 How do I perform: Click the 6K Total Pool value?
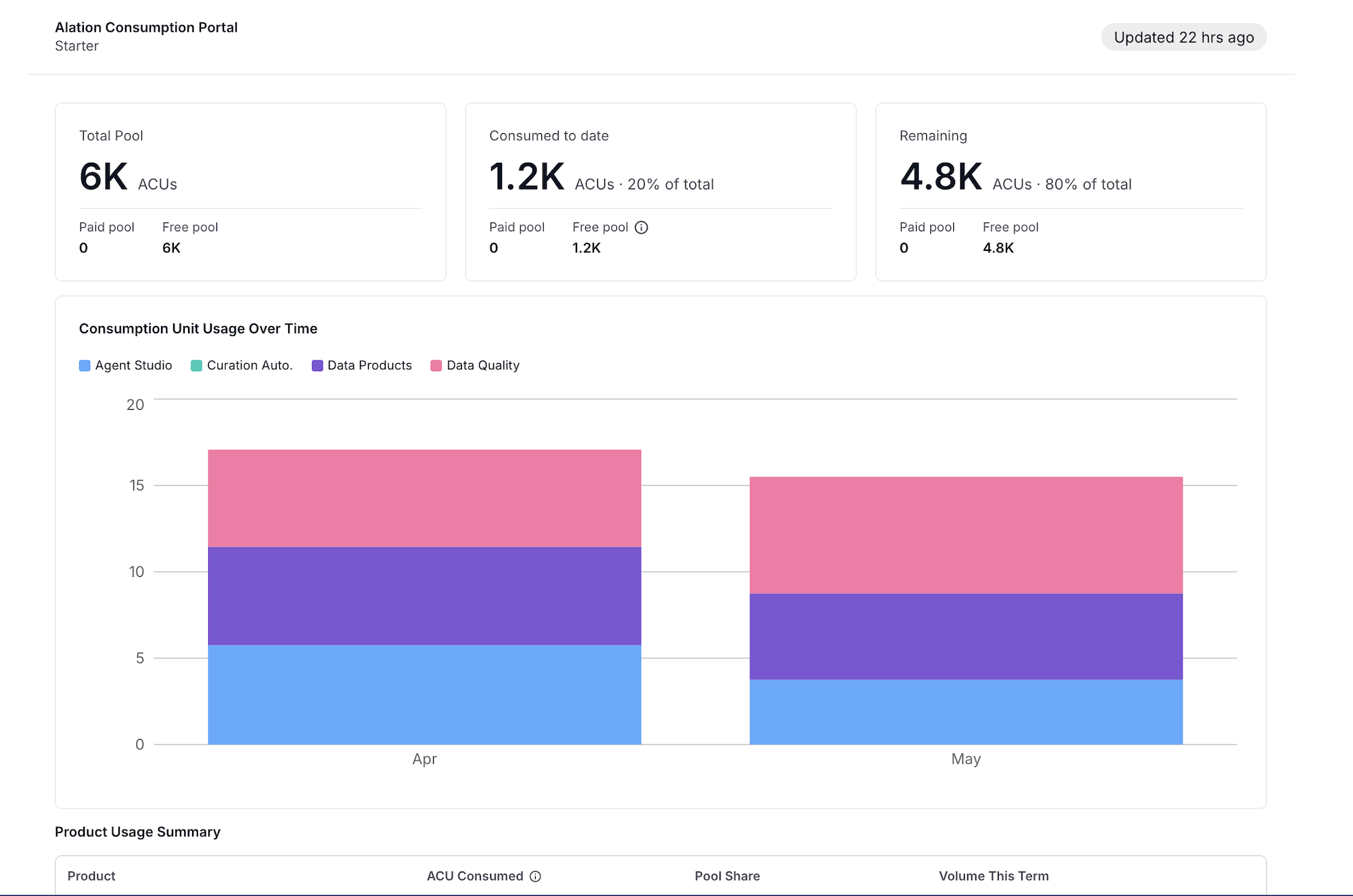(x=104, y=176)
